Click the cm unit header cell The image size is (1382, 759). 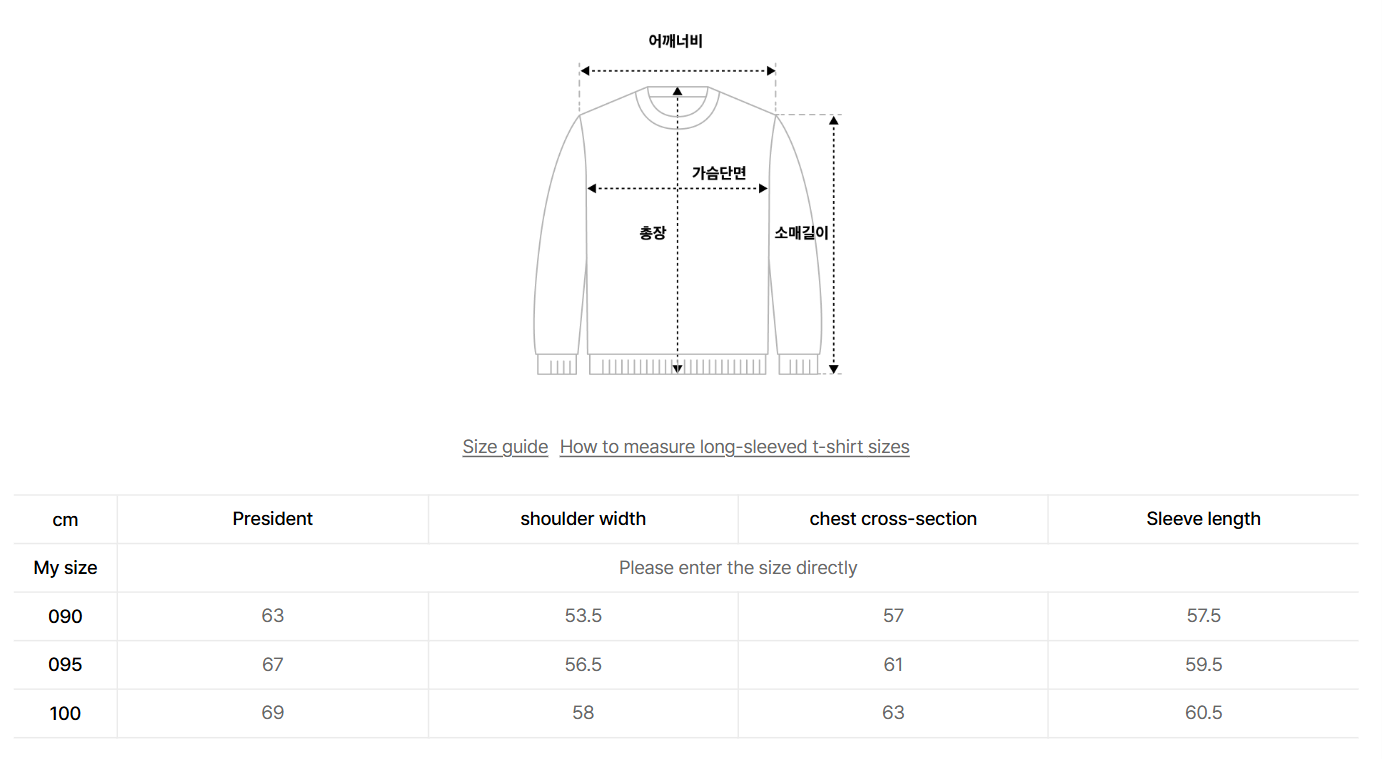point(65,520)
